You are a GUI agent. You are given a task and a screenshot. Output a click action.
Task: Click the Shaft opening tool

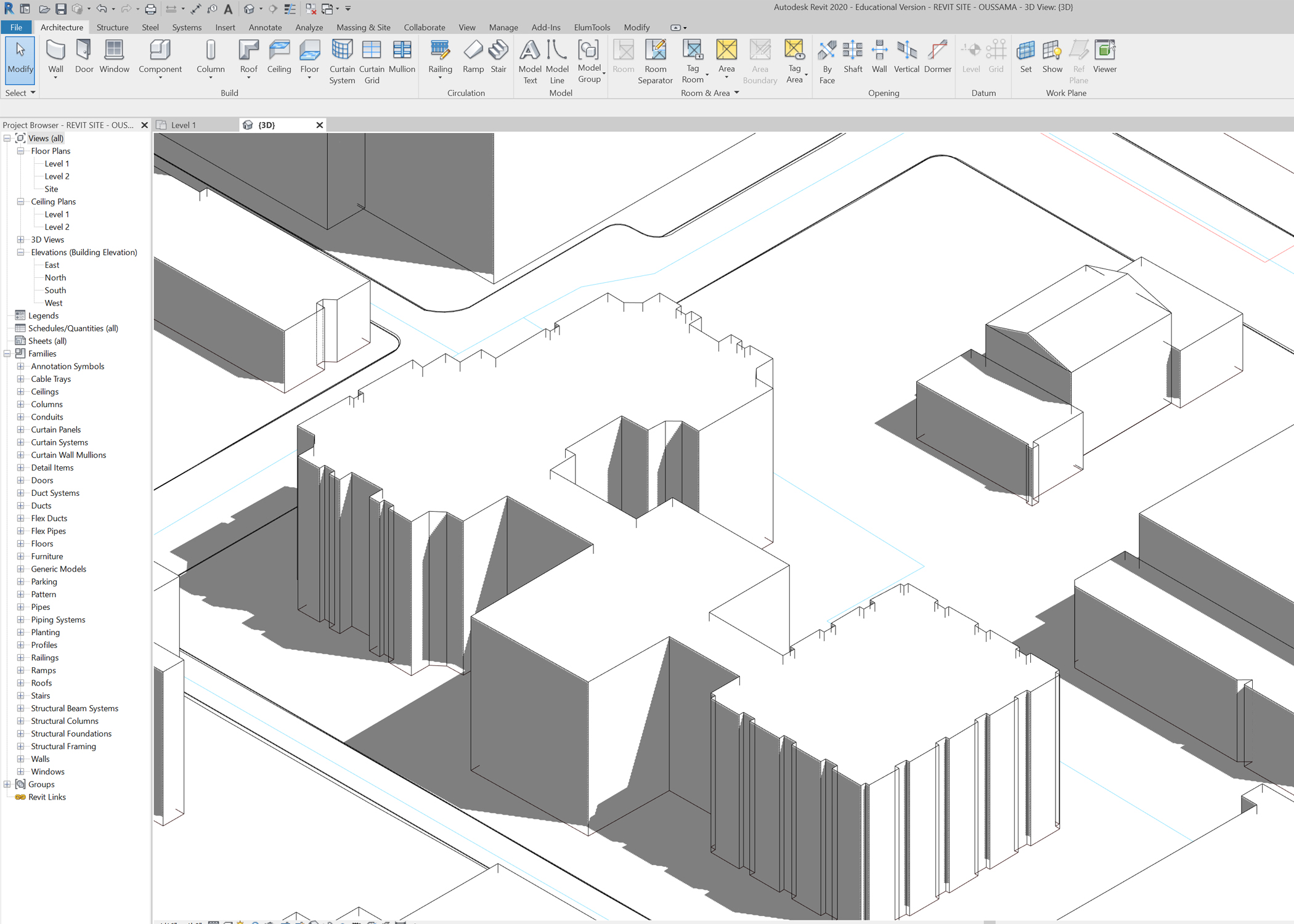(x=853, y=59)
